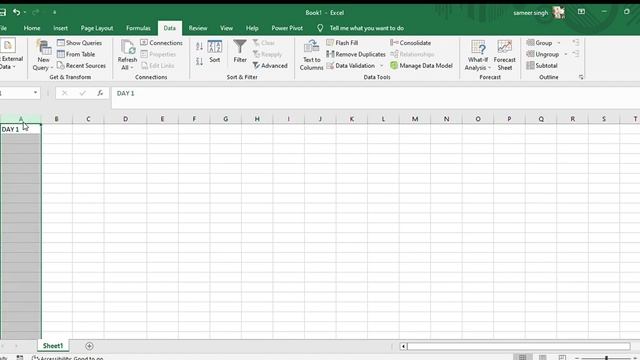Image resolution: width=640 pixels, height=360 pixels.
Task: Click the Insert Function fx icon
Action: 100,93
